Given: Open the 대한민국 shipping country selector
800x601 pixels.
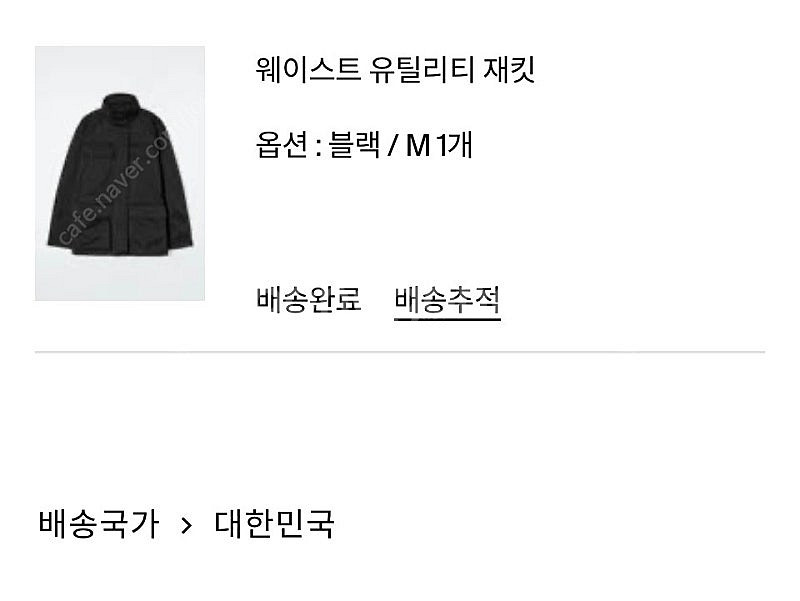Looking at the screenshot, I should [x=274, y=523].
